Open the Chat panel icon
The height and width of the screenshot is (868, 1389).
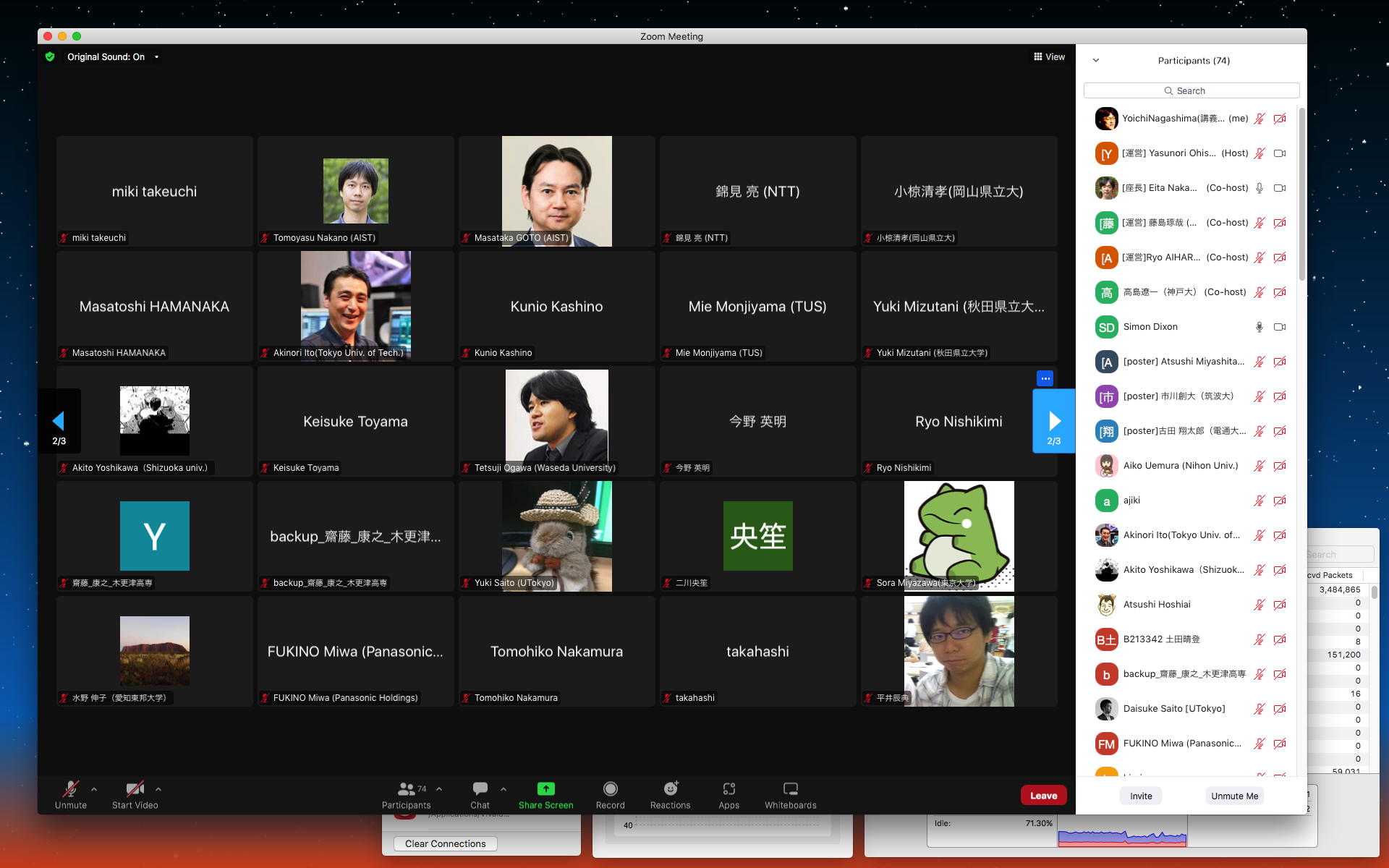(480, 789)
